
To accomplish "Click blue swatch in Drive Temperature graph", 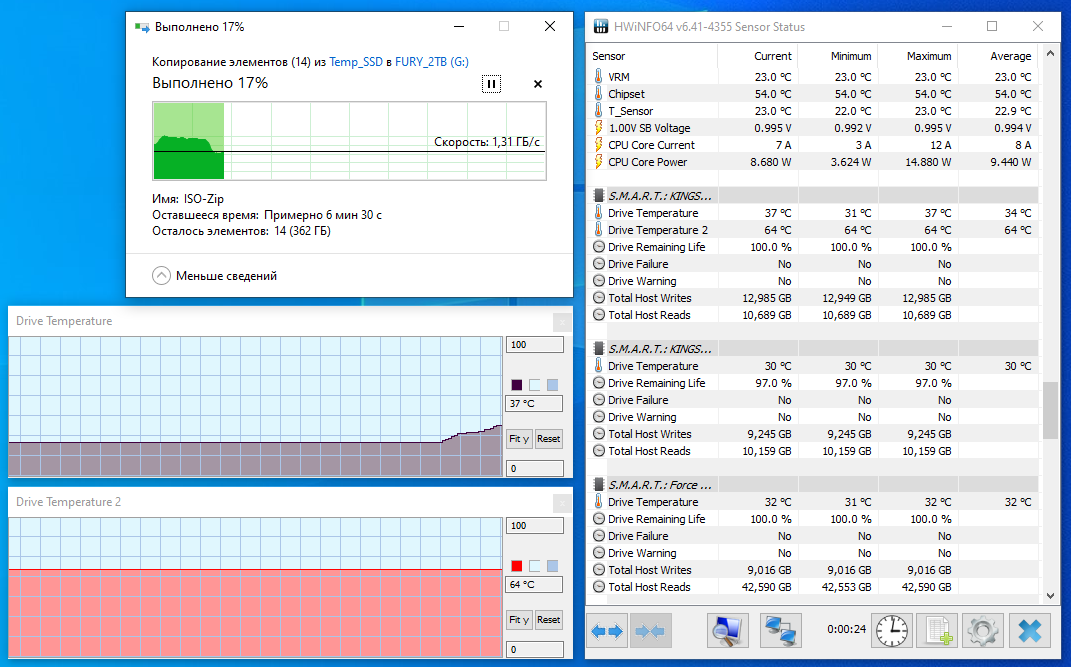I will (x=553, y=385).
